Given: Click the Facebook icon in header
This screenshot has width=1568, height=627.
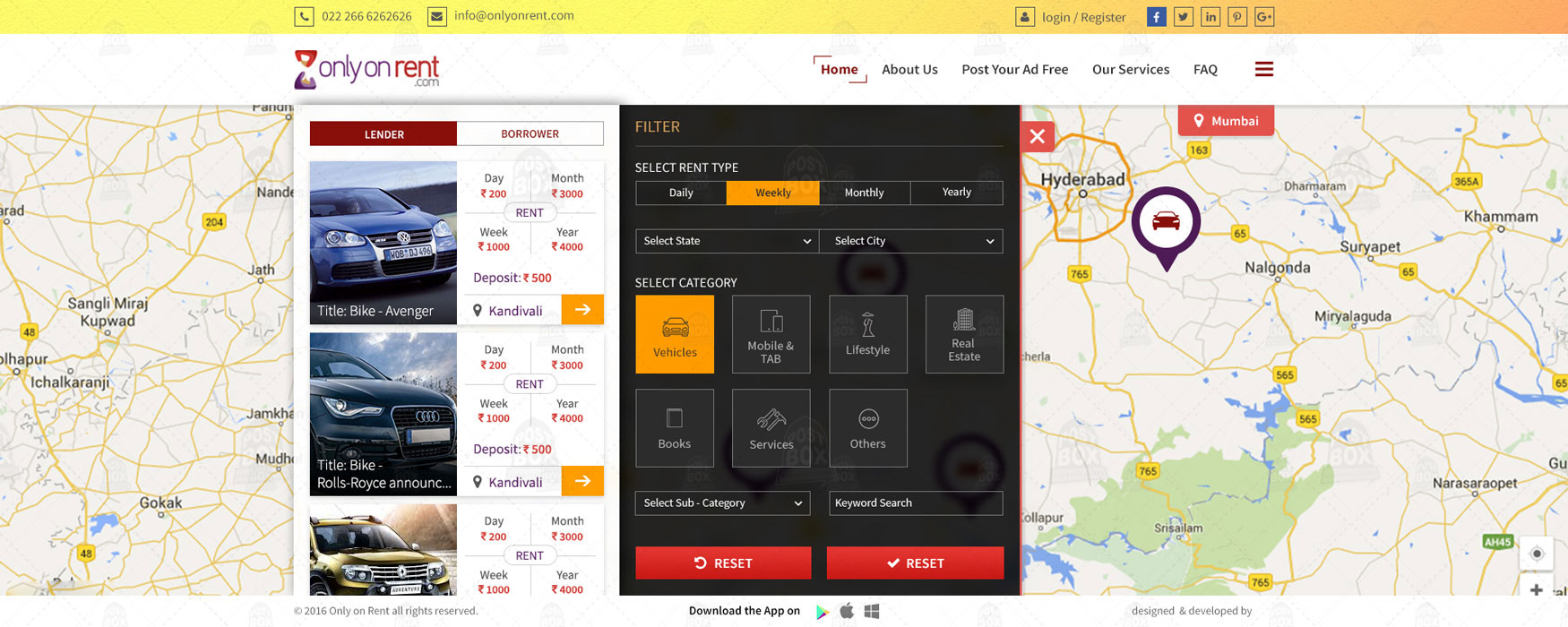Looking at the screenshot, I should (x=1156, y=17).
